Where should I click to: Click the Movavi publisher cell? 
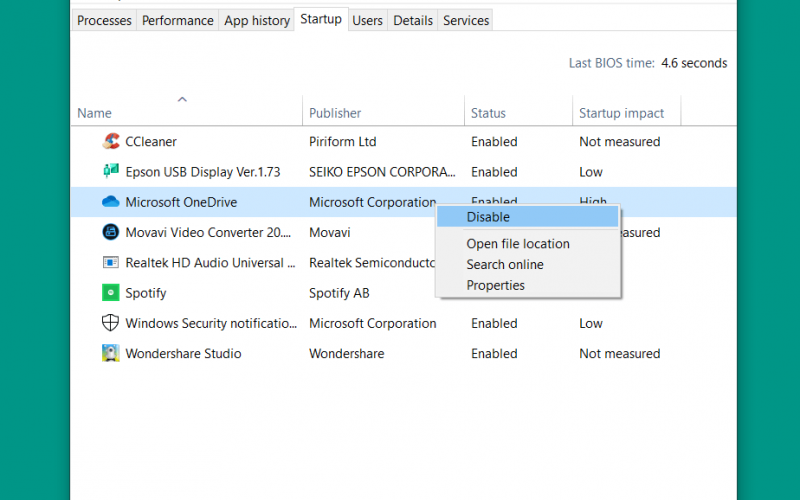[x=330, y=232]
